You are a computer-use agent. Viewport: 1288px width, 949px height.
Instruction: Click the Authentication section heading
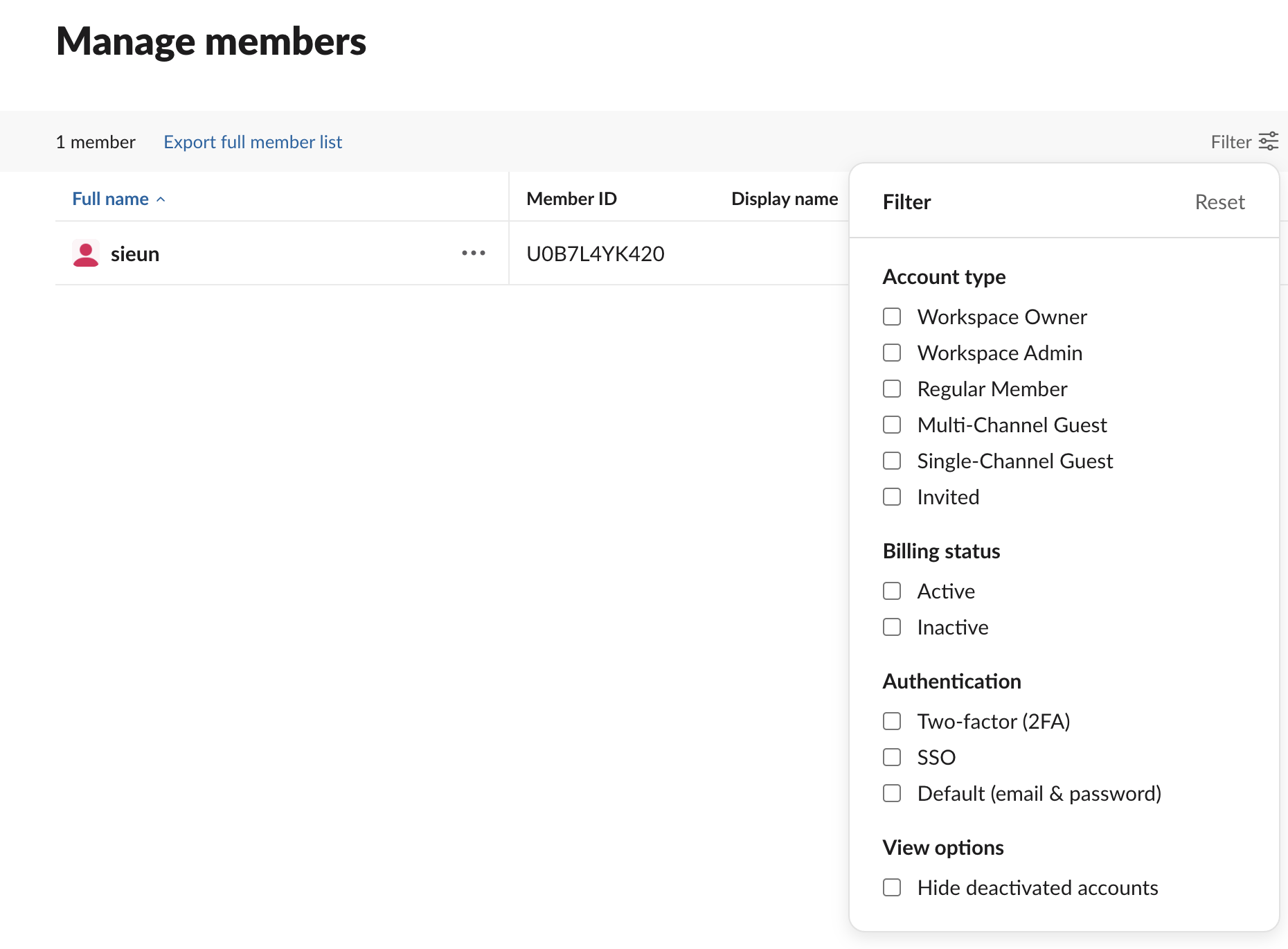951,682
